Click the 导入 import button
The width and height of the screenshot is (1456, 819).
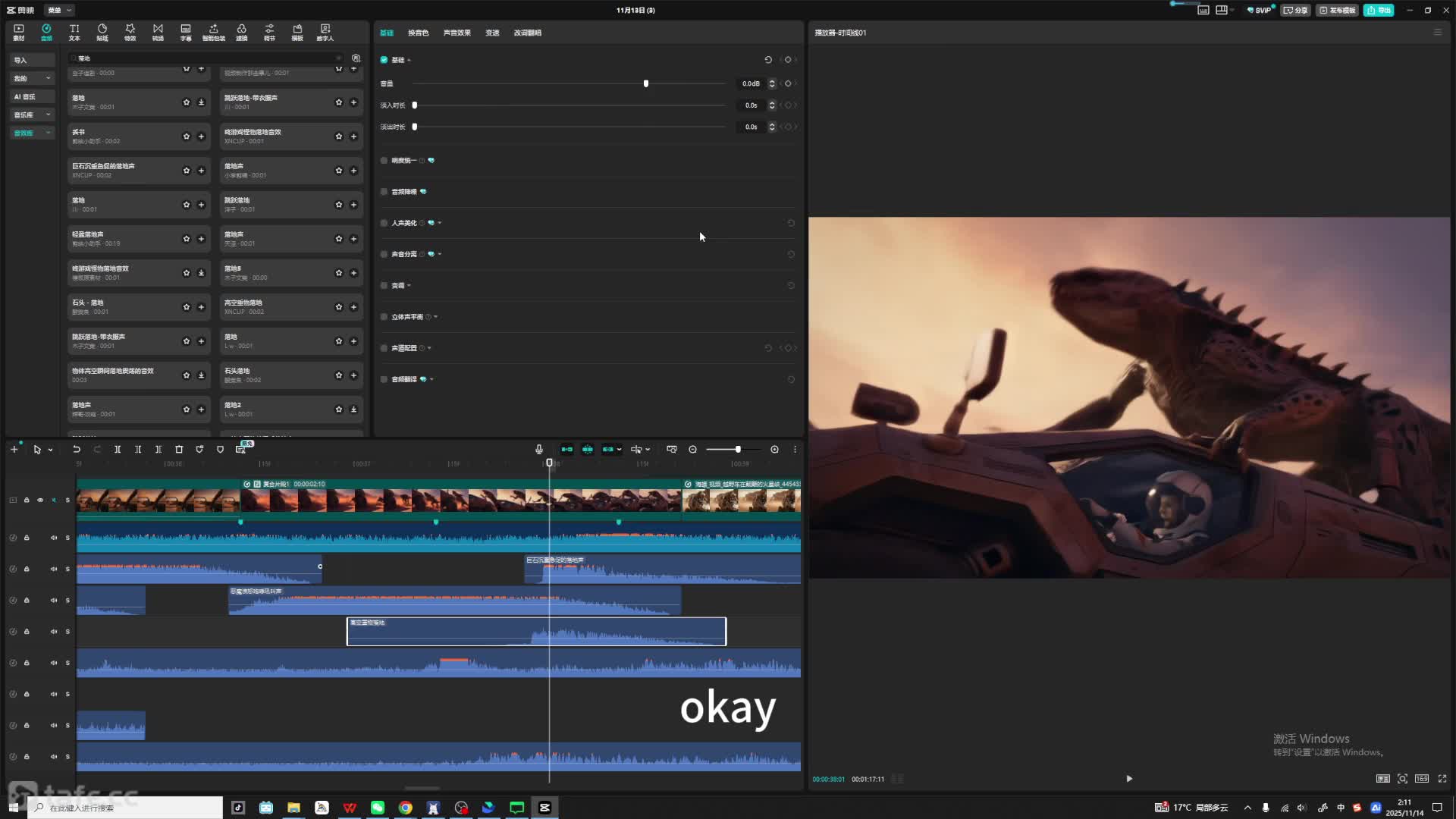pos(20,60)
